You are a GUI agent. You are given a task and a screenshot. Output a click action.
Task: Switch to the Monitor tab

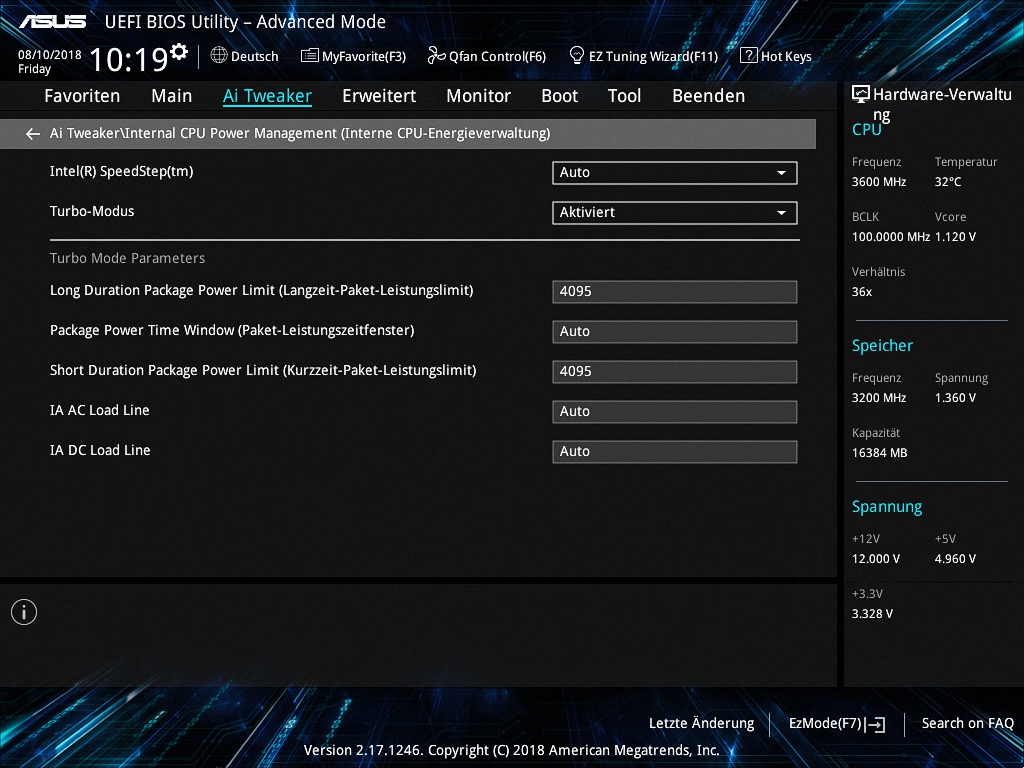click(x=479, y=96)
